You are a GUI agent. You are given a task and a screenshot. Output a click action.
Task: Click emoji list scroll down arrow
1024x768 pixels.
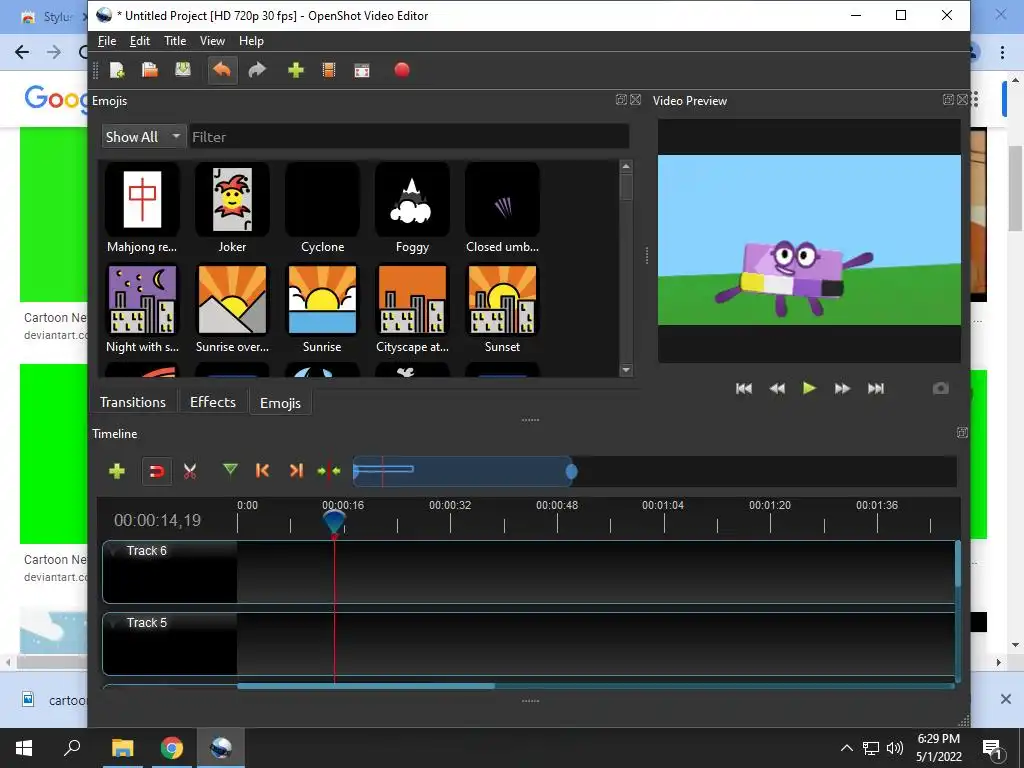[626, 370]
